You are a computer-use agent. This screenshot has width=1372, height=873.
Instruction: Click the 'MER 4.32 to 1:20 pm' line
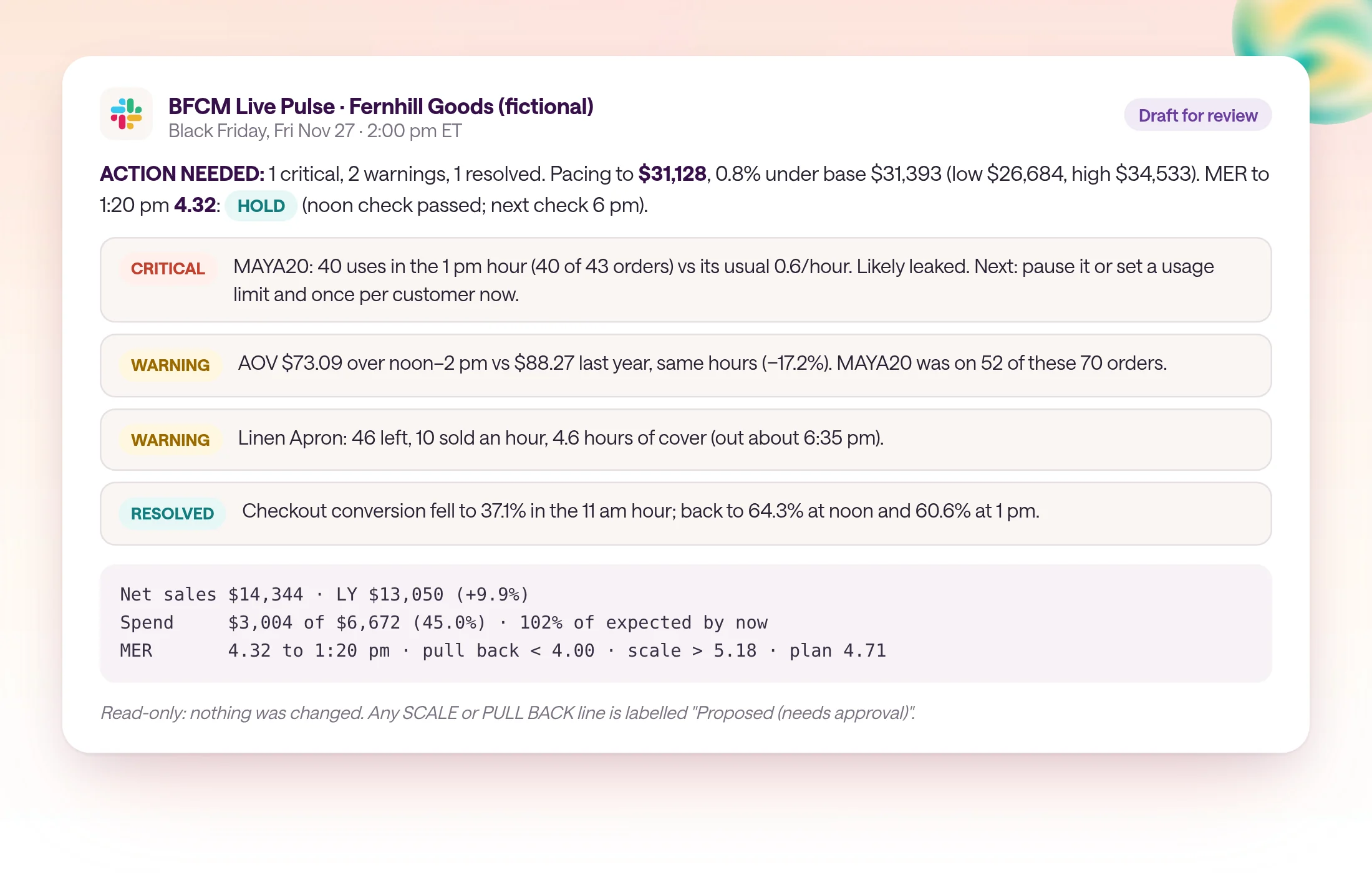click(503, 650)
